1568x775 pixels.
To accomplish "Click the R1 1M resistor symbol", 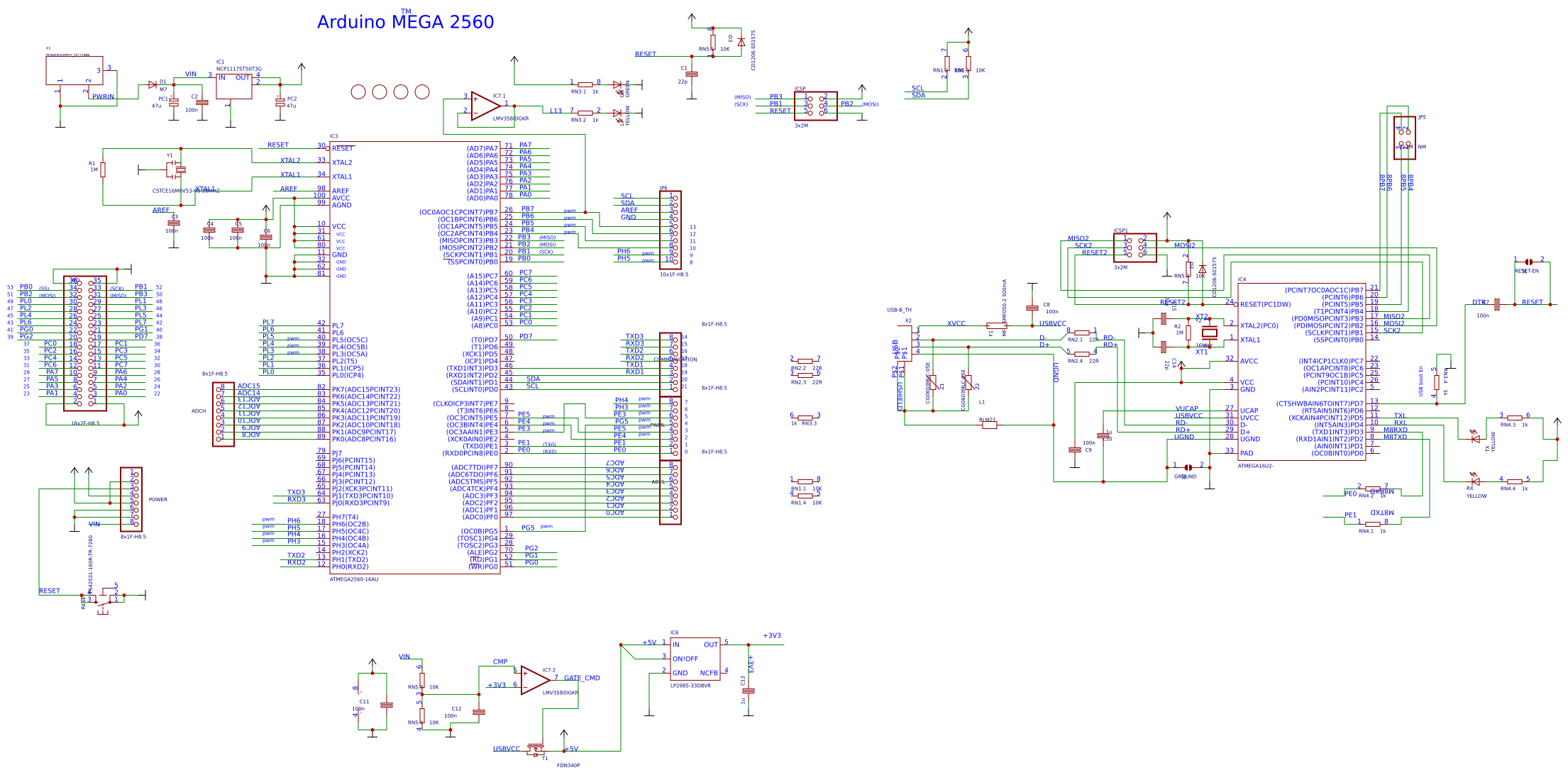I will pyautogui.click(x=103, y=169).
